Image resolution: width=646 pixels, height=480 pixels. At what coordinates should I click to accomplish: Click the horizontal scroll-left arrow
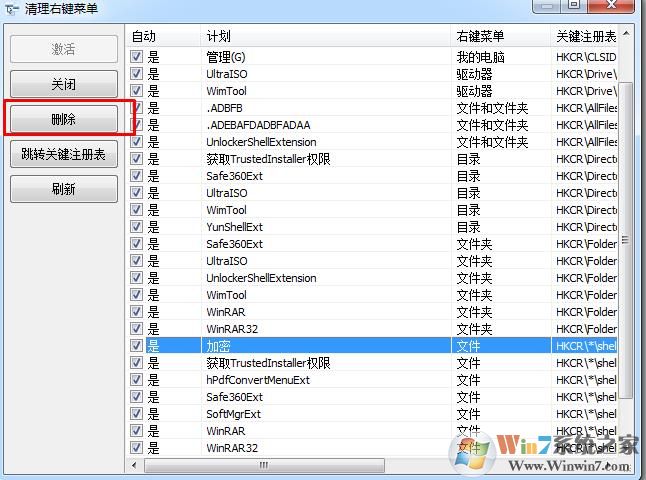134,465
